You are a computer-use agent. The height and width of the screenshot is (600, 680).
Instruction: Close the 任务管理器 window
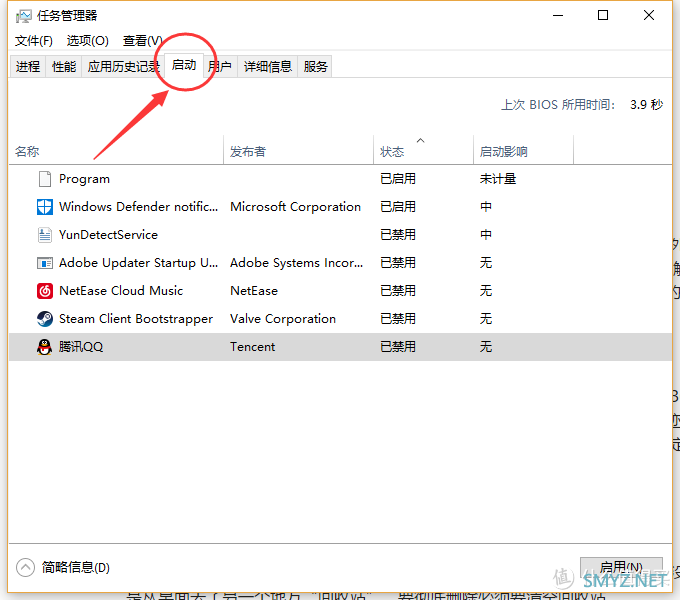[649, 16]
